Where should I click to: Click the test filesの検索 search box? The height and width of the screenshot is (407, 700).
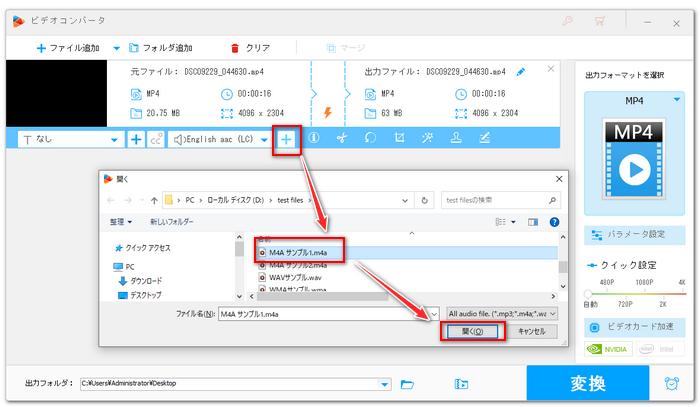[x=501, y=200]
